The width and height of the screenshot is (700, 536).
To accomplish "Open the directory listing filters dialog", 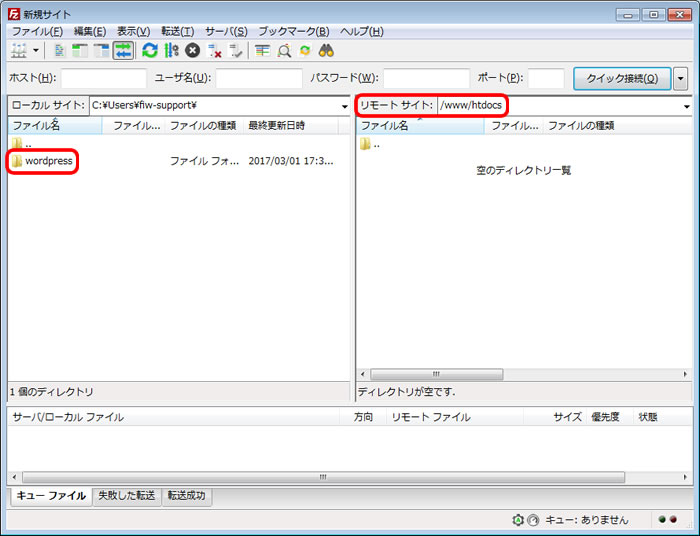I will click(262, 50).
